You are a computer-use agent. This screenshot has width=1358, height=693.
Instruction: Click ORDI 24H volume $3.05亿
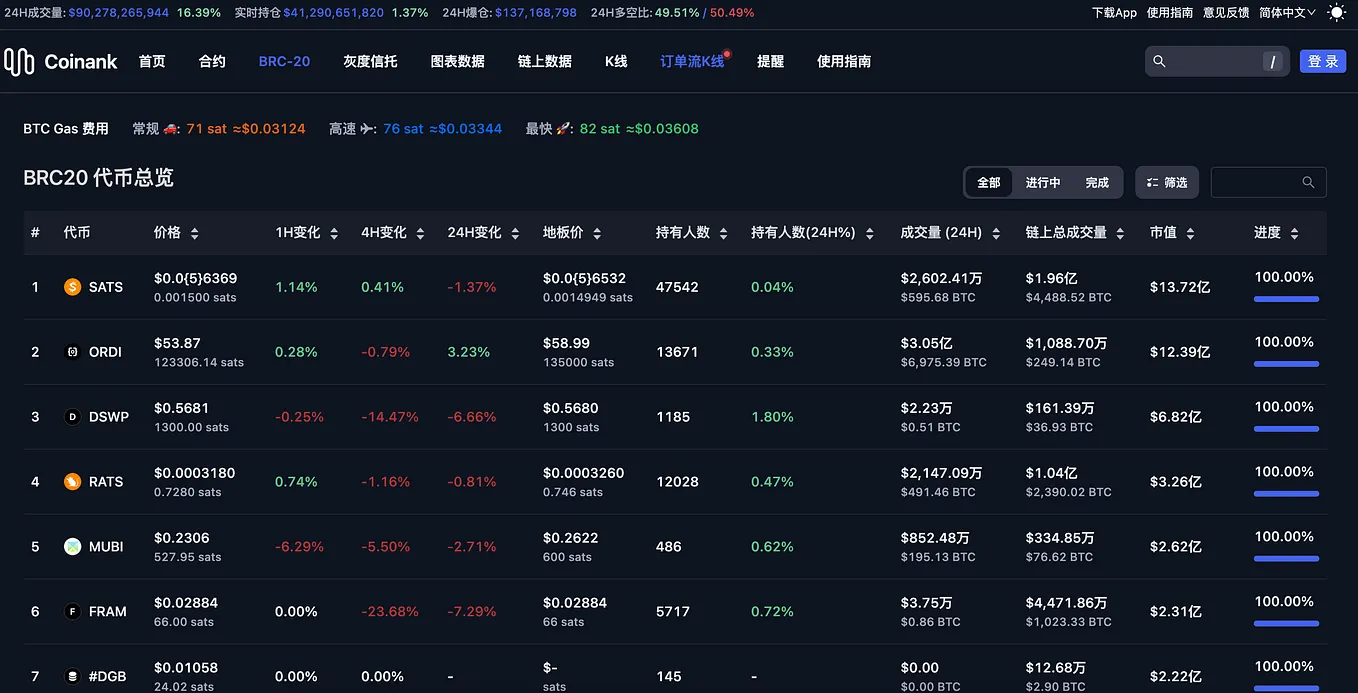927,343
